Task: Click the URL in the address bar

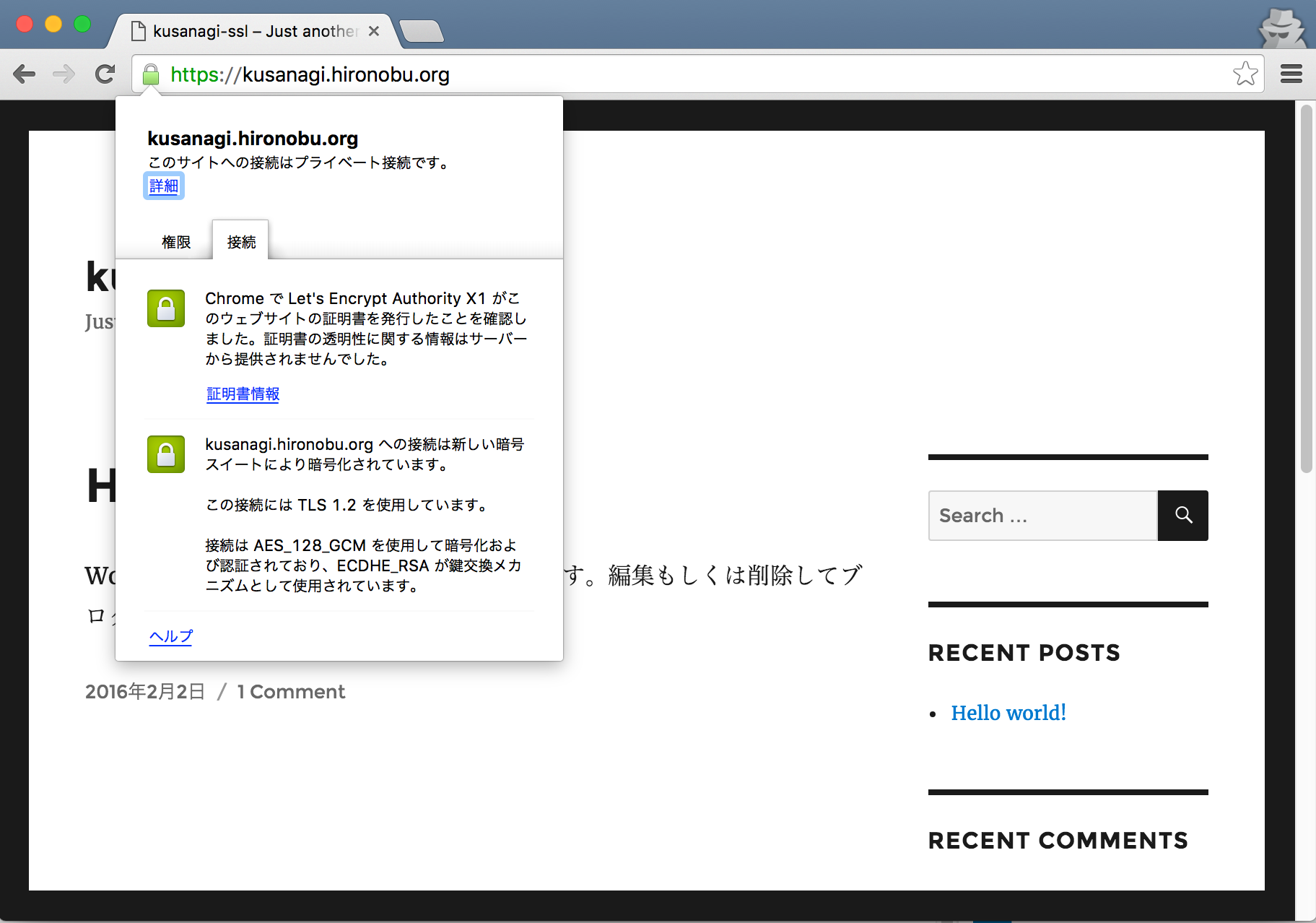Action: coord(310,74)
